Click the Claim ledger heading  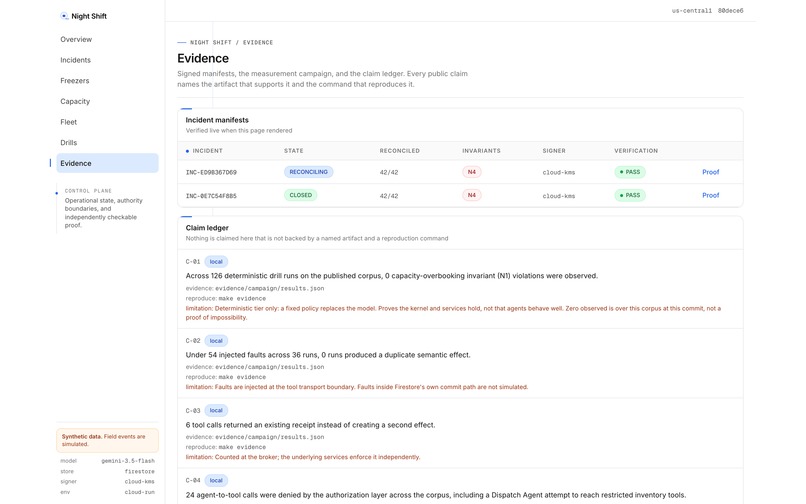(x=207, y=228)
